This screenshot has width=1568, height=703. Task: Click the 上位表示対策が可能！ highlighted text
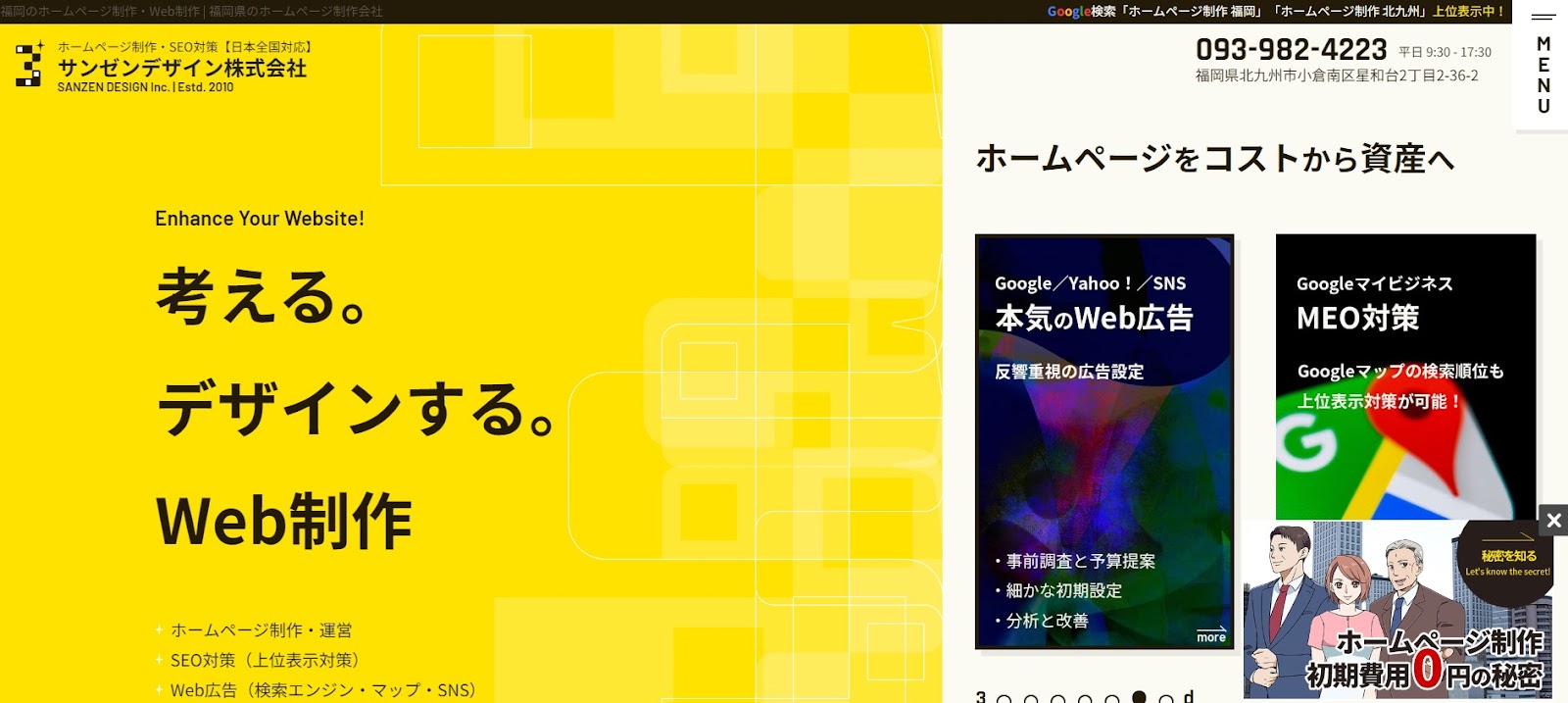(x=1380, y=401)
